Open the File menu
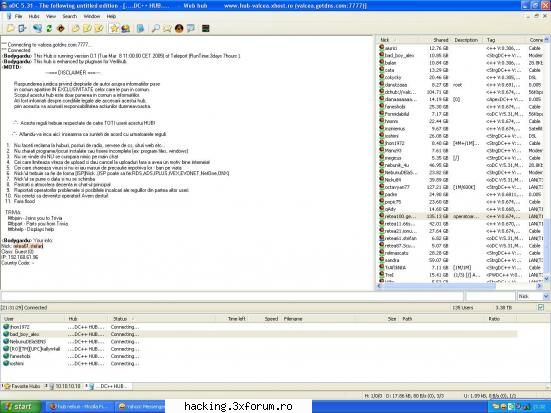 pyautogui.click(x=18, y=16)
